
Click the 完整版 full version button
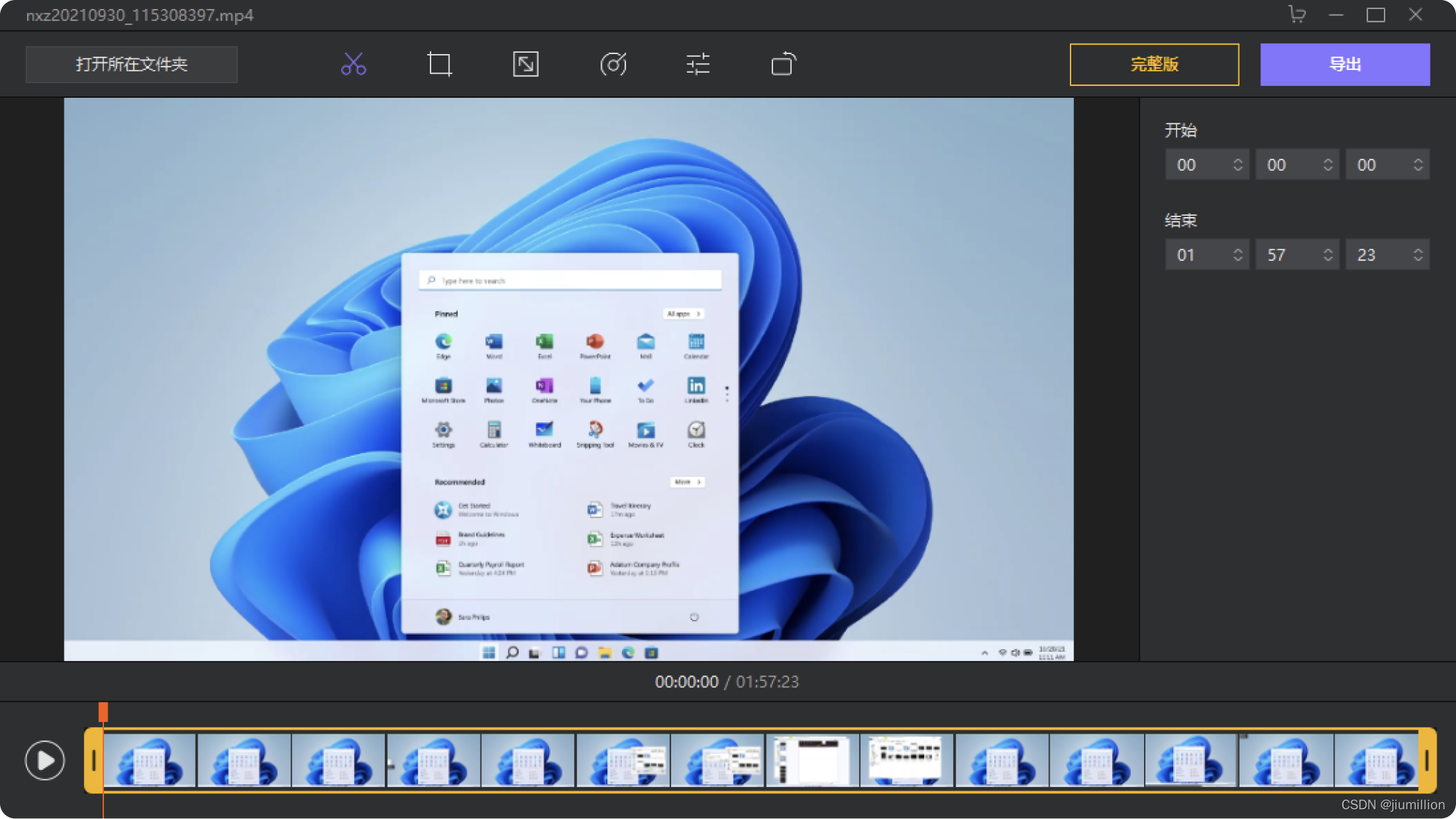[x=1154, y=64]
